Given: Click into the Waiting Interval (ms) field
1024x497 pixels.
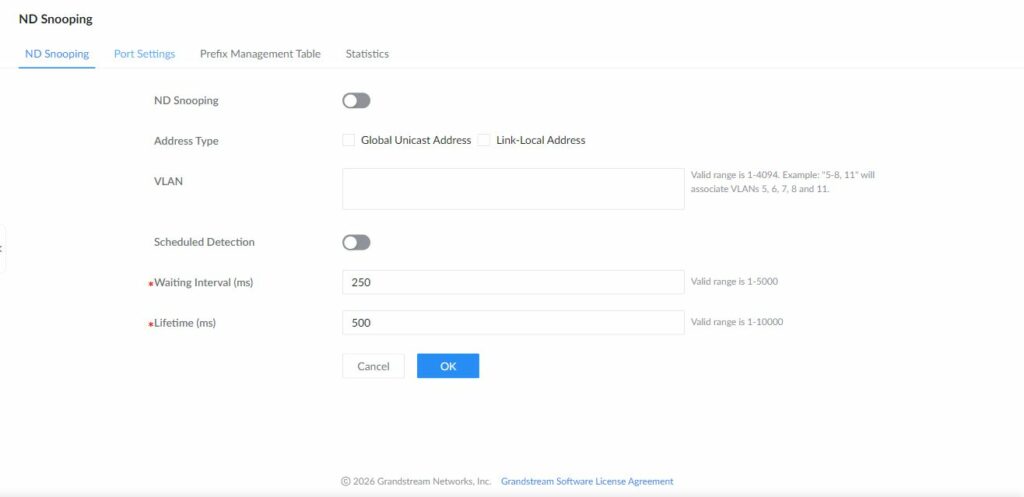Looking at the screenshot, I should 513,282.
